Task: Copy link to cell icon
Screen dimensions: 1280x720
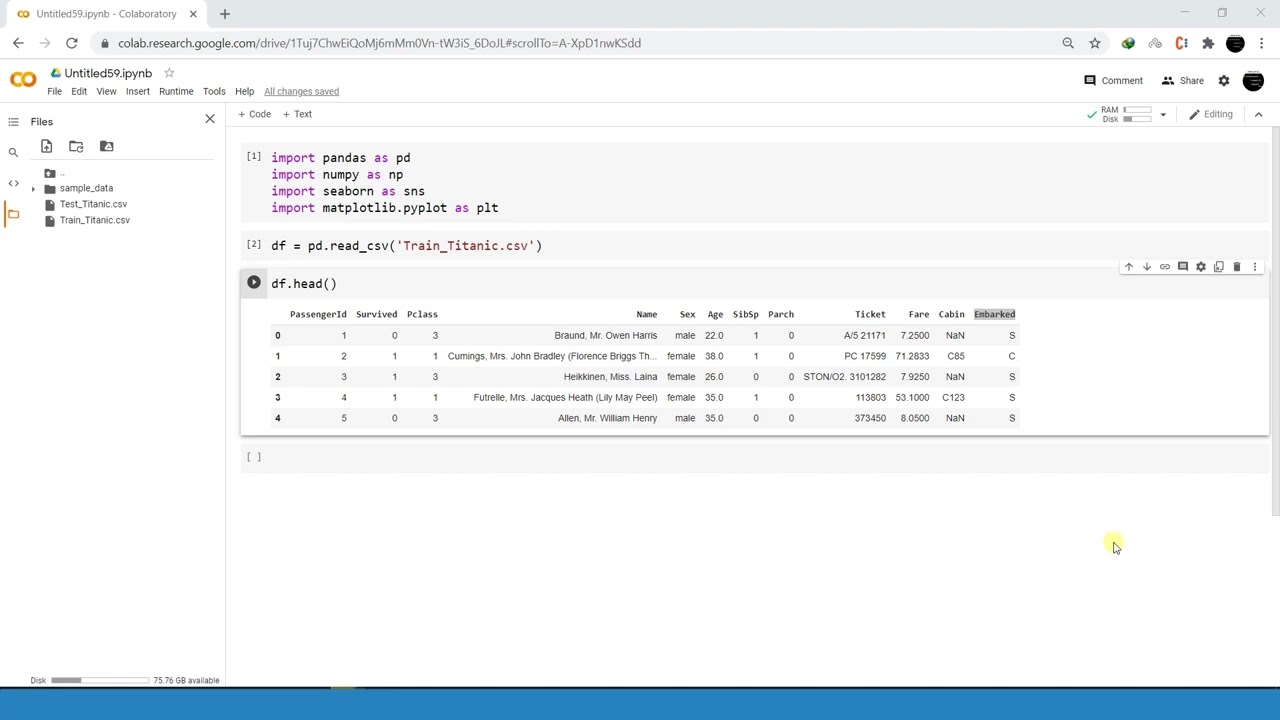Action: tap(1165, 267)
